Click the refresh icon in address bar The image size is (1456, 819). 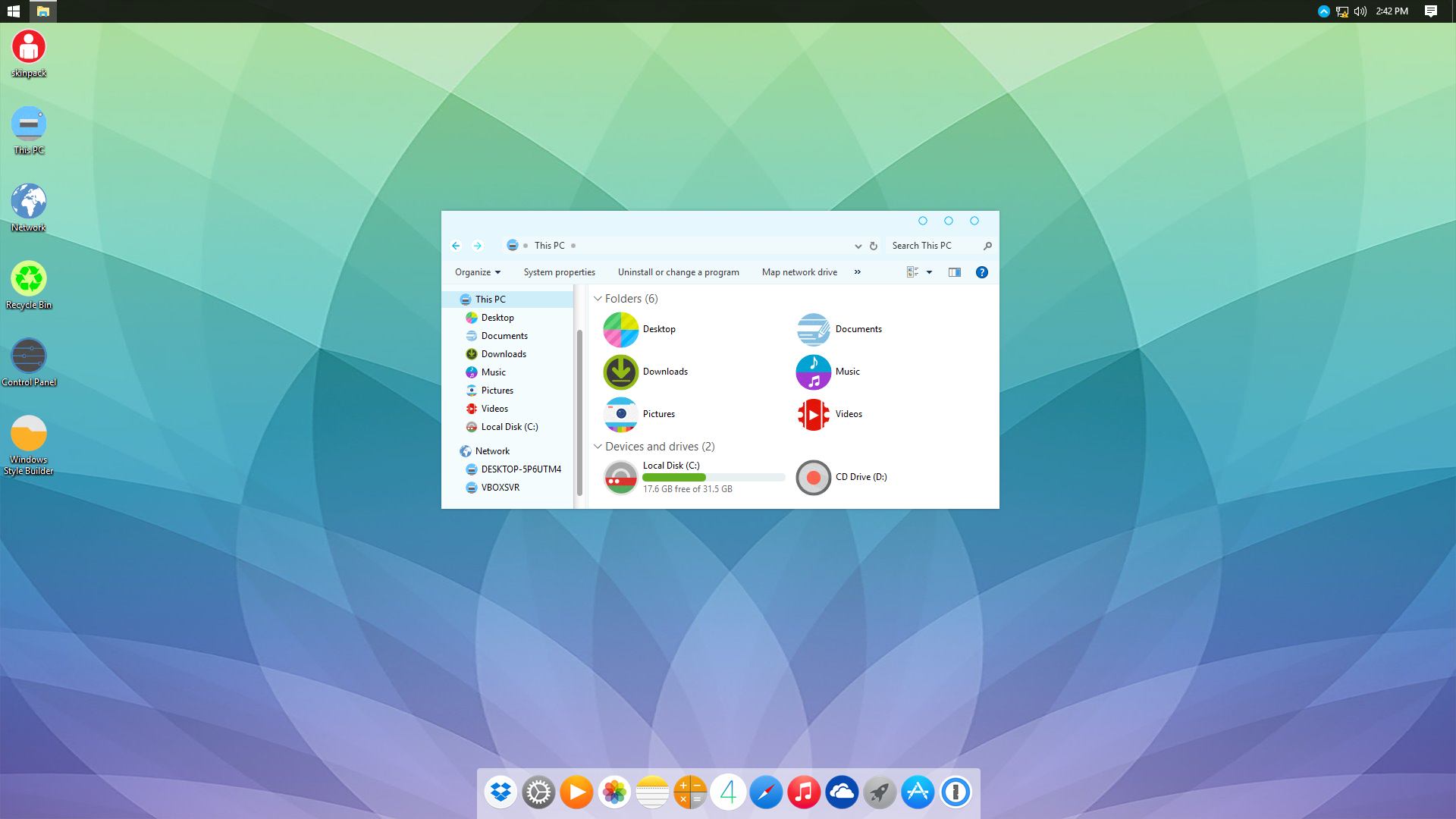tap(874, 246)
